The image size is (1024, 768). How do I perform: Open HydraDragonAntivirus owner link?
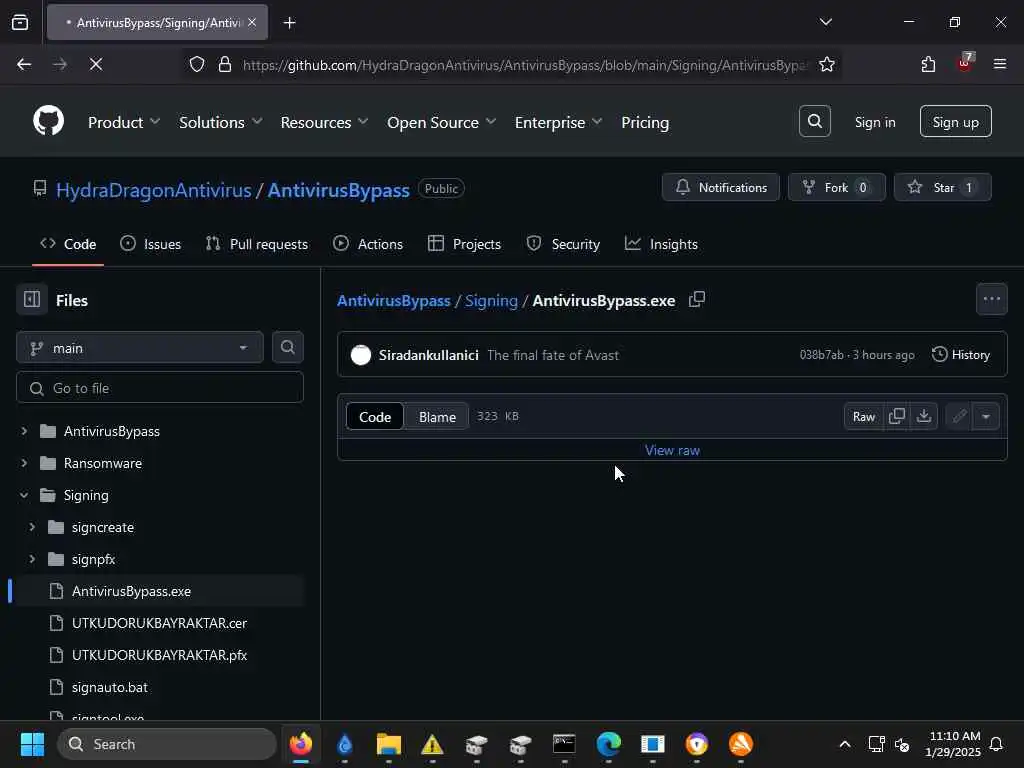click(x=153, y=190)
